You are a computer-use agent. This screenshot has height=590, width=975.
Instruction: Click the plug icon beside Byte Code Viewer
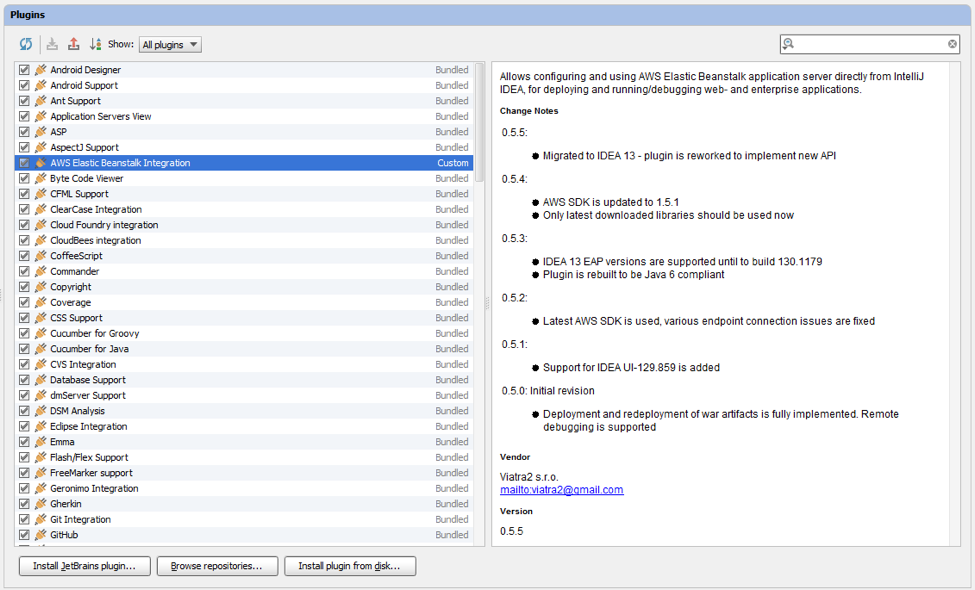point(40,178)
